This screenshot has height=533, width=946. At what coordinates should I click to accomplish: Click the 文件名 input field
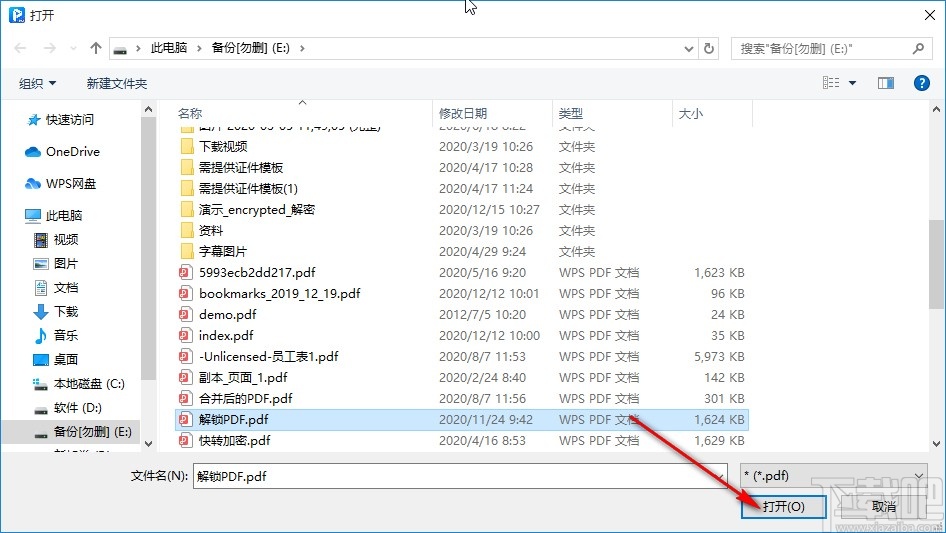coord(460,476)
